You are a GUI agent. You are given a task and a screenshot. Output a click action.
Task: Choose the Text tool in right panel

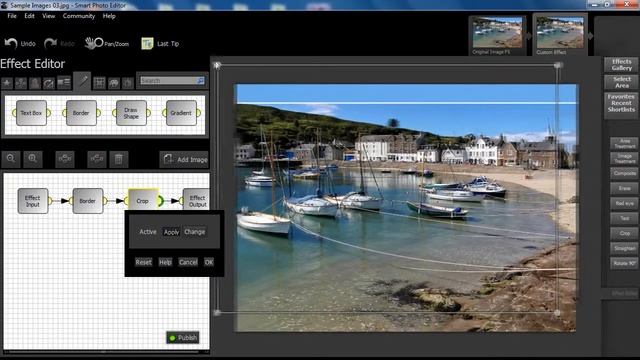click(624, 218)
